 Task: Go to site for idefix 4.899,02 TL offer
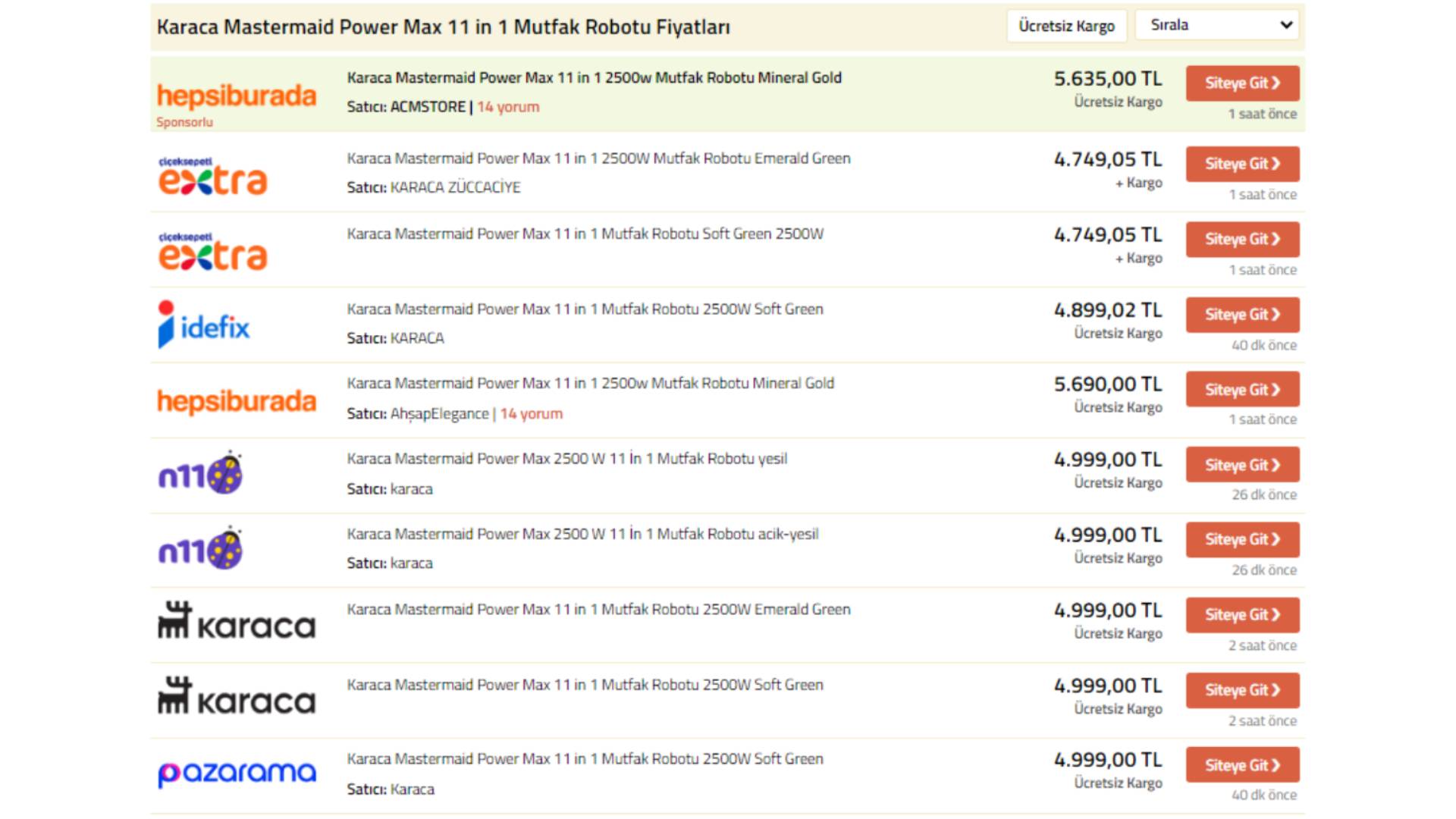pos(1243,315)
